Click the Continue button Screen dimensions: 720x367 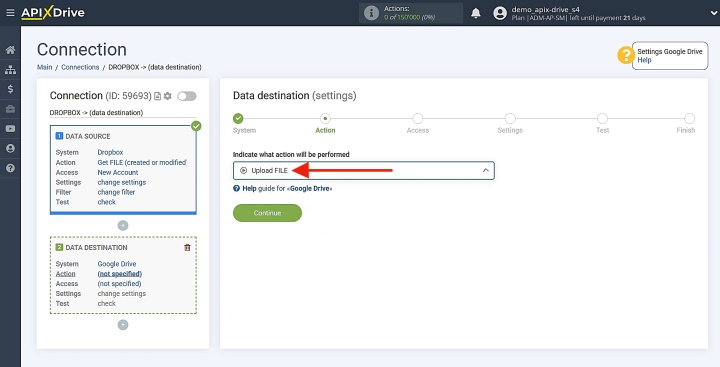pos(267,213)
